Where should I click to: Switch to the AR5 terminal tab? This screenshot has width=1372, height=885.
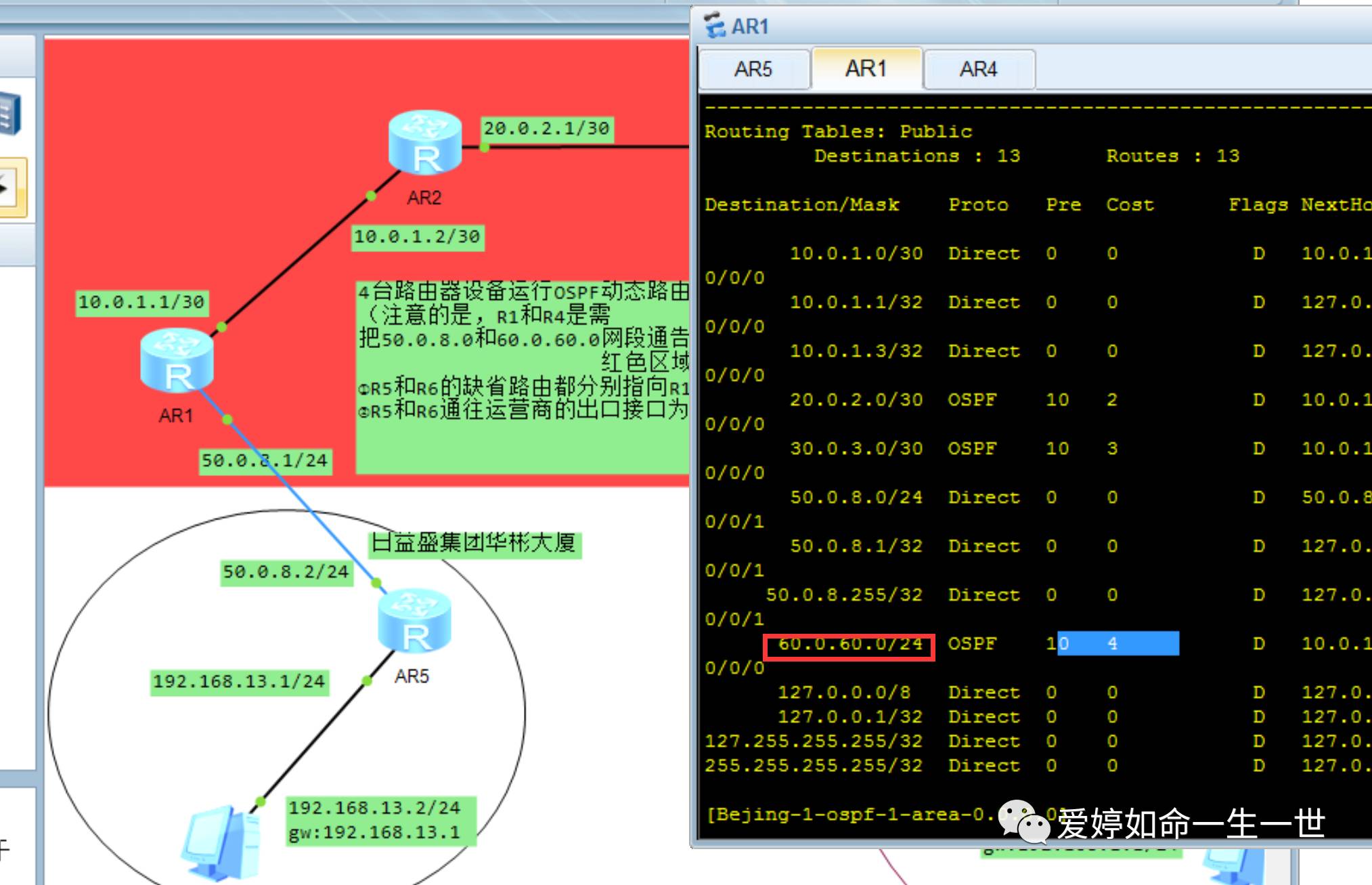click(x=753, y=69)
